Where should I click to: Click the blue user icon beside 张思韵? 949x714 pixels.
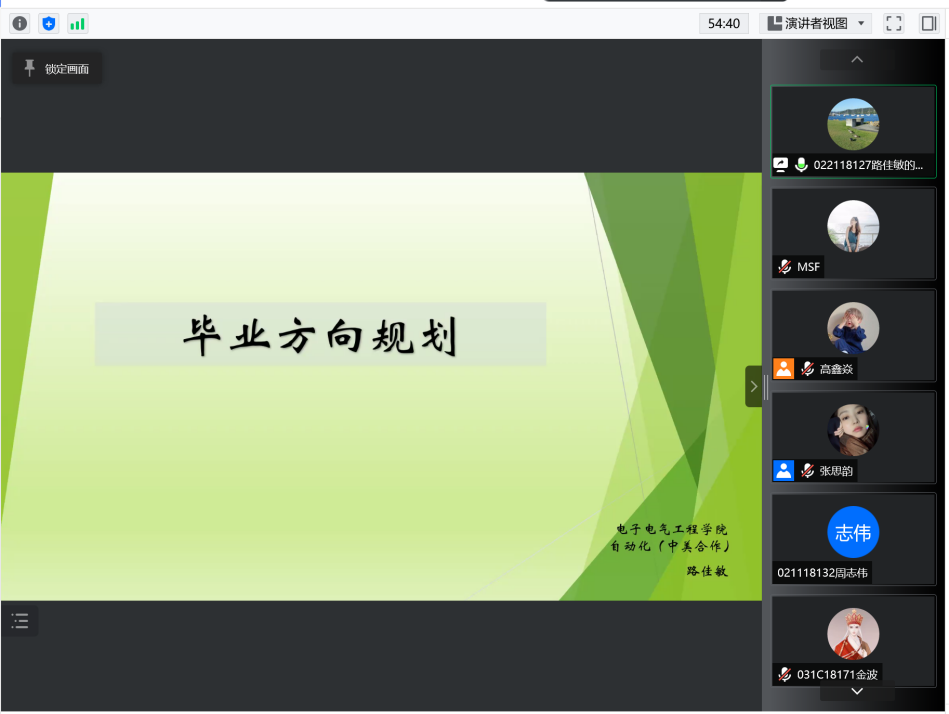tap(783, 470)
